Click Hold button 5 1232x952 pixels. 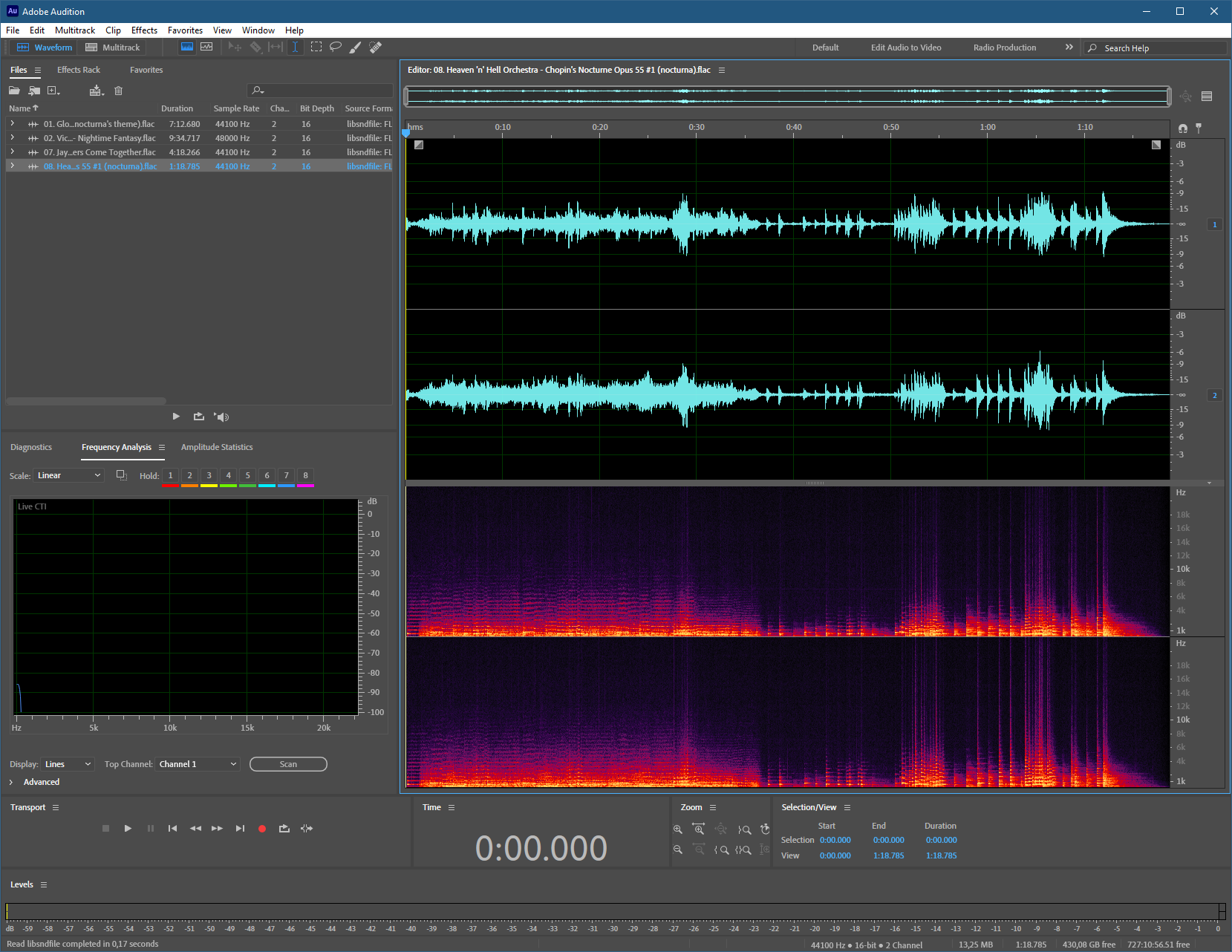(x=247, y=475)
